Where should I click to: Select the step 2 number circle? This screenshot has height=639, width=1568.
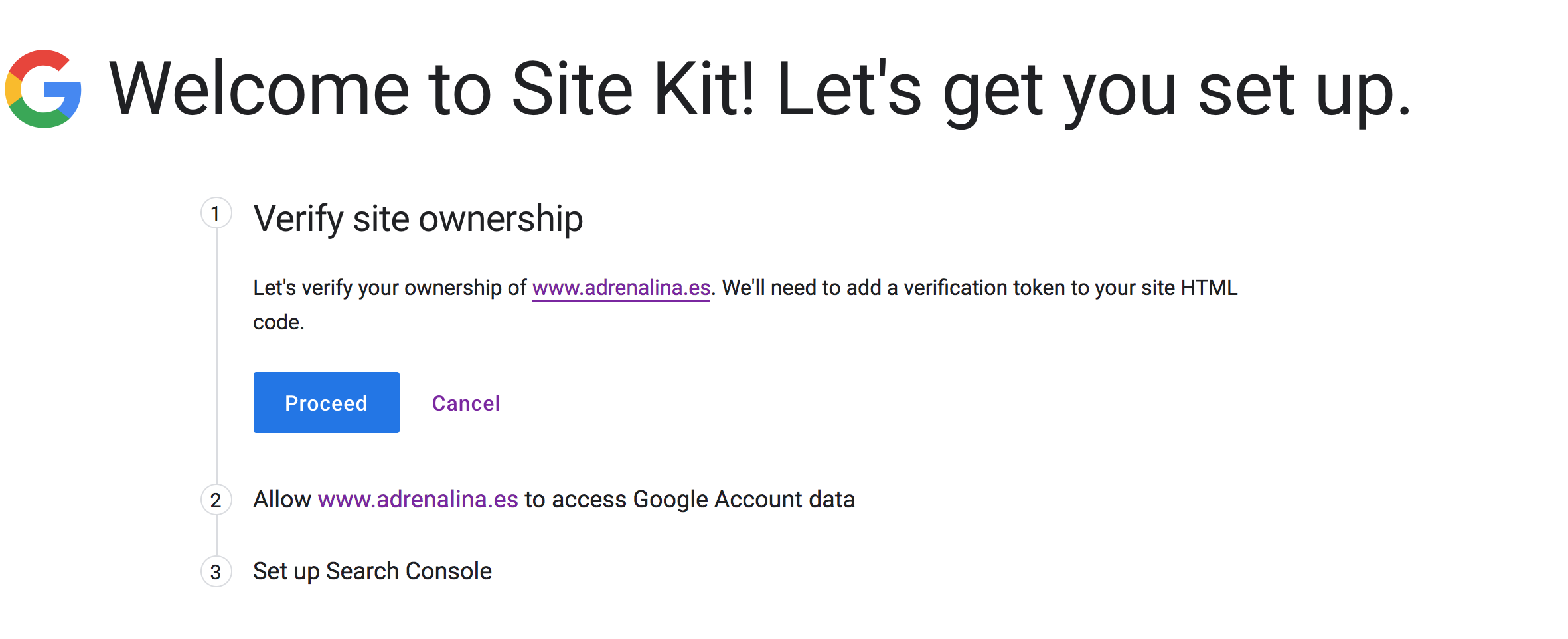tap(216, 500)
